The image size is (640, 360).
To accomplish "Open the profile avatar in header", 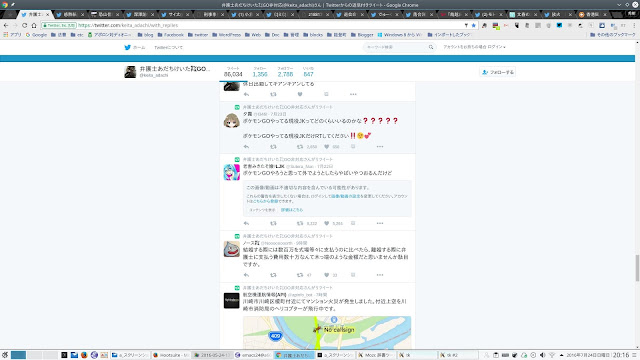I will coord(130,72).
